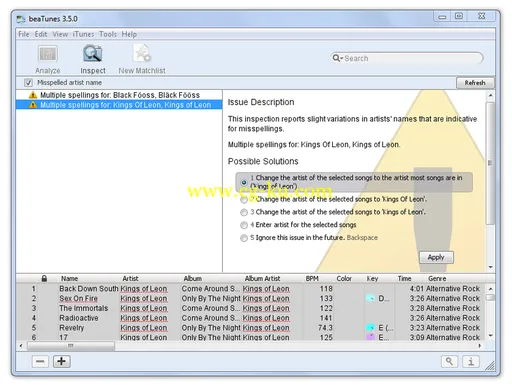Click the horizontal scrollbar thumb of the song table
This screenshot has width=512, height=389.
pyautogui.click(x=71, y=346)
